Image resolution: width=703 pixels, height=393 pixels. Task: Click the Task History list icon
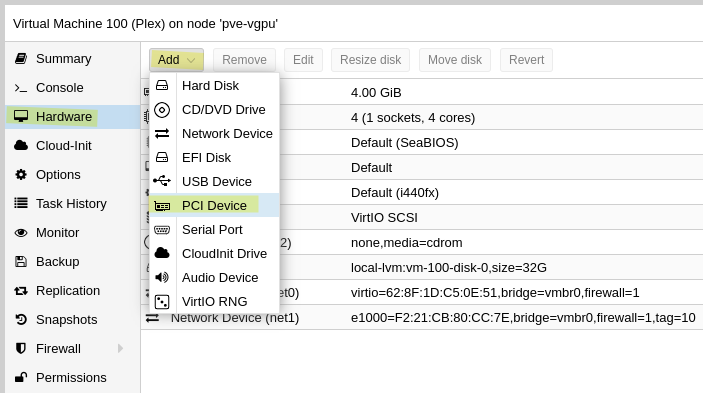21,203
